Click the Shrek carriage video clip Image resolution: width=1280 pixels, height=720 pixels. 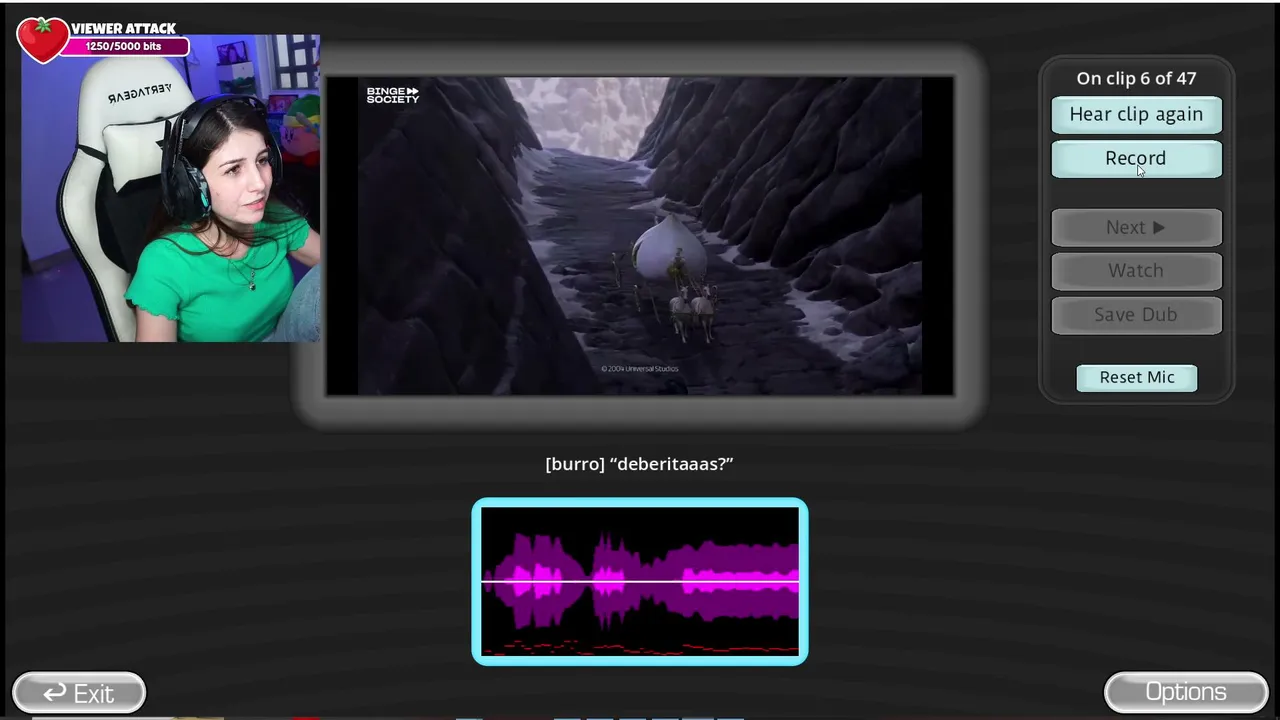click(640, 236)
